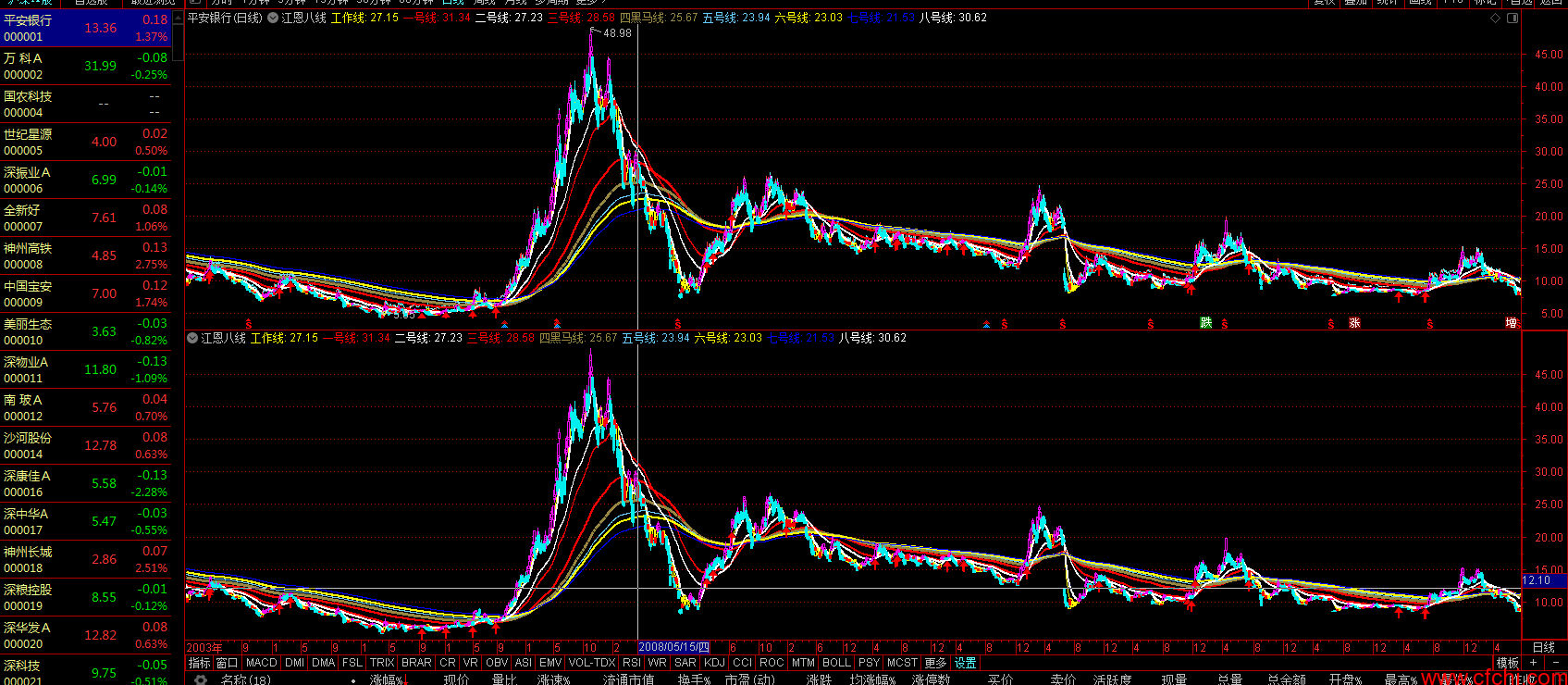This screenshot has width=1568, height=685.
Task: Sort by the 名称(18) column header
Action: pyautogui.click(x=245, y=679)
